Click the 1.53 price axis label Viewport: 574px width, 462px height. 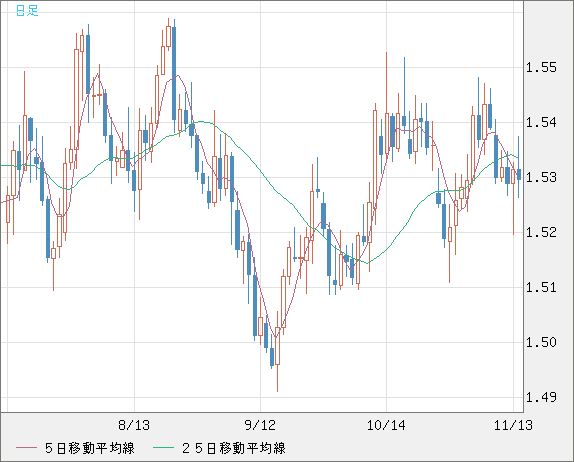541,177
